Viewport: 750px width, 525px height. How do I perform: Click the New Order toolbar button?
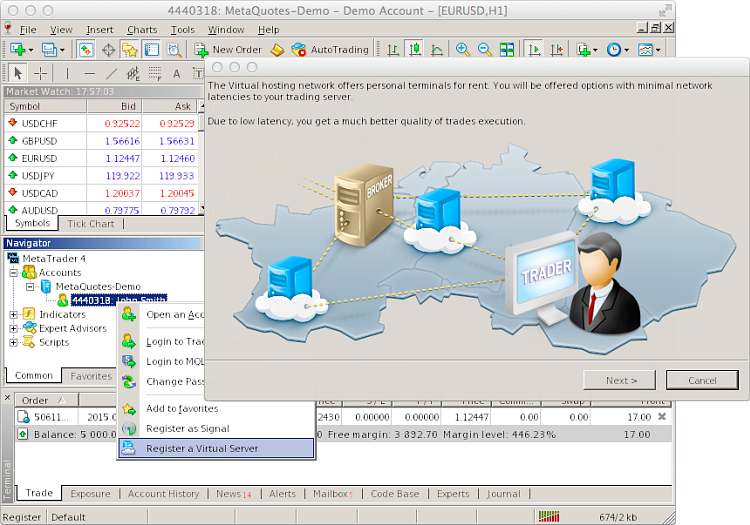click(227, 49)
